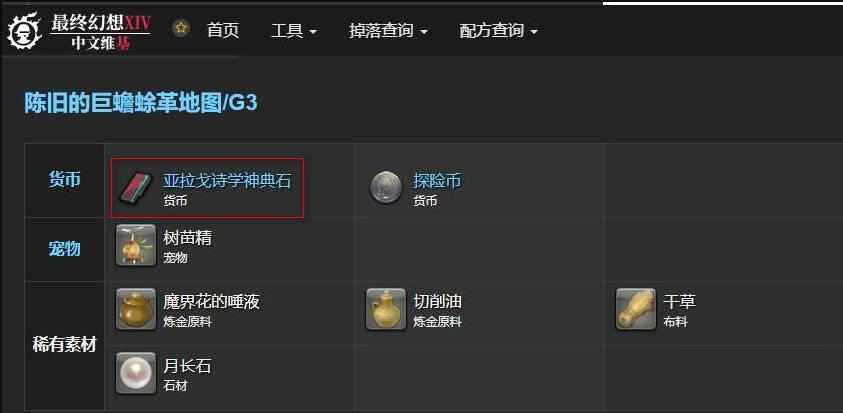Click the 魔界花的唾液 pot icon
The width and height of the screenshot is (843, 413).
[x=136, y=309]
